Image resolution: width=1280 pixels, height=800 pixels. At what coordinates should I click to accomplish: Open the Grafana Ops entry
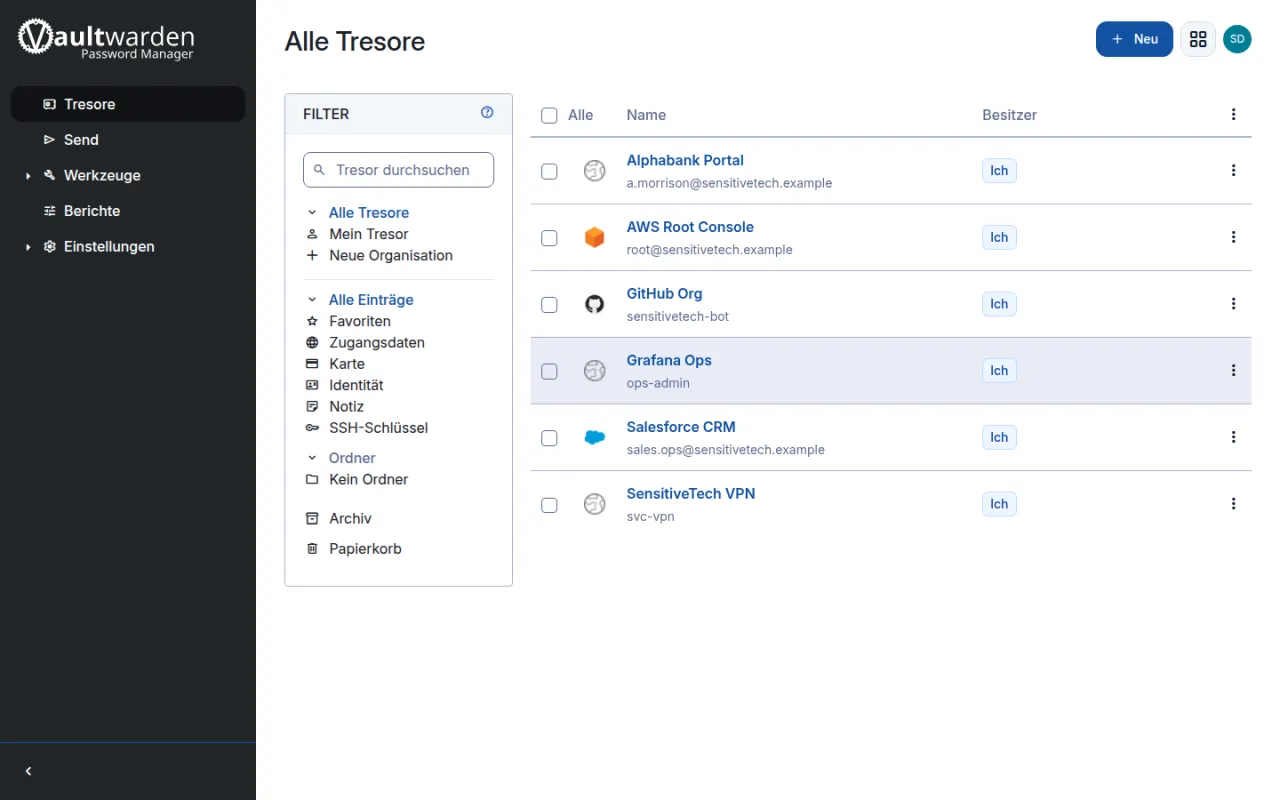pyautogui.click(x=669, y=360)
